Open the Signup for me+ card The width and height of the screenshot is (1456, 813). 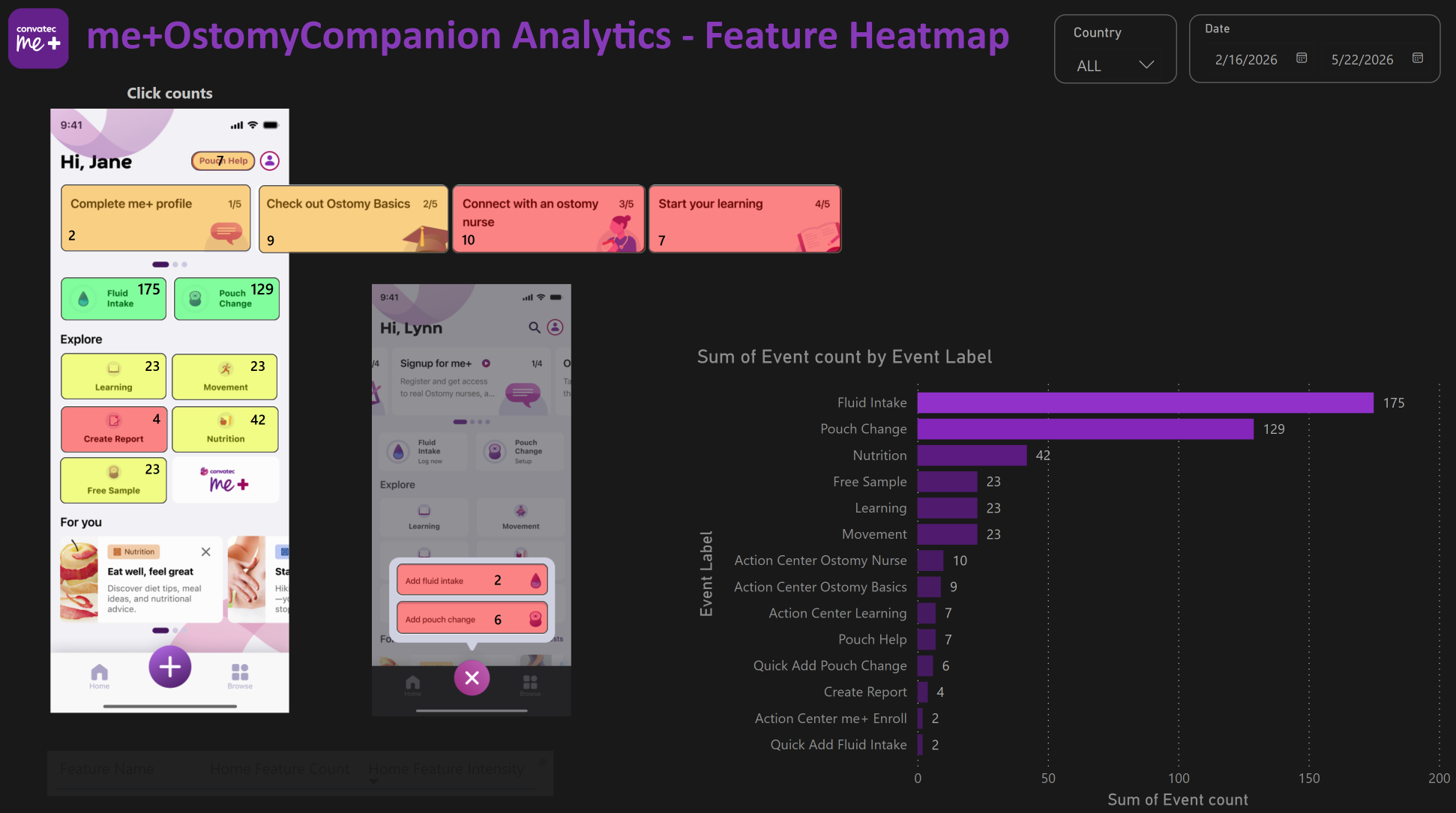tap(471, 381)
